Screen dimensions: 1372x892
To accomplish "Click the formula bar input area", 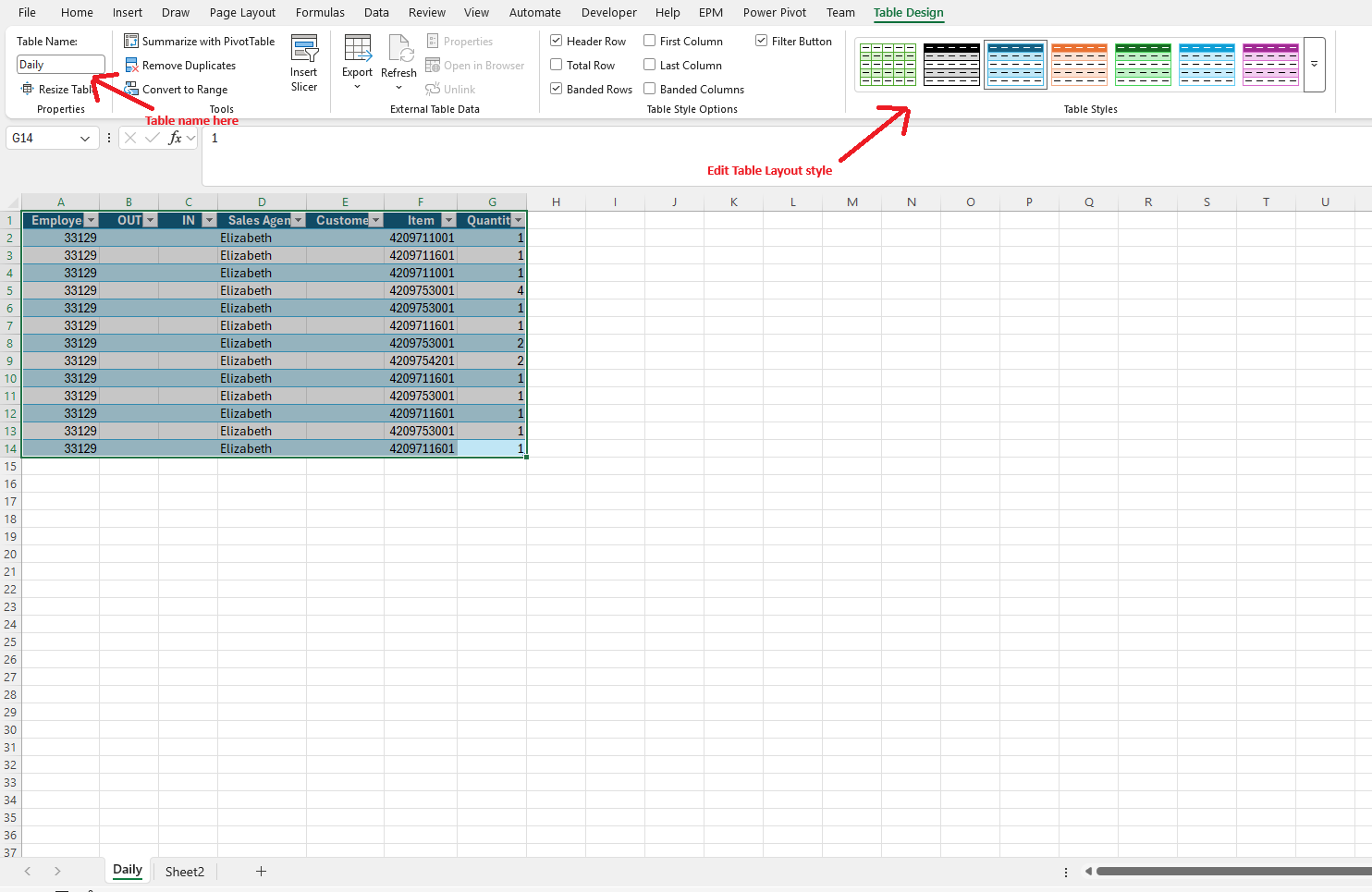I will click(x=786, y=154).
